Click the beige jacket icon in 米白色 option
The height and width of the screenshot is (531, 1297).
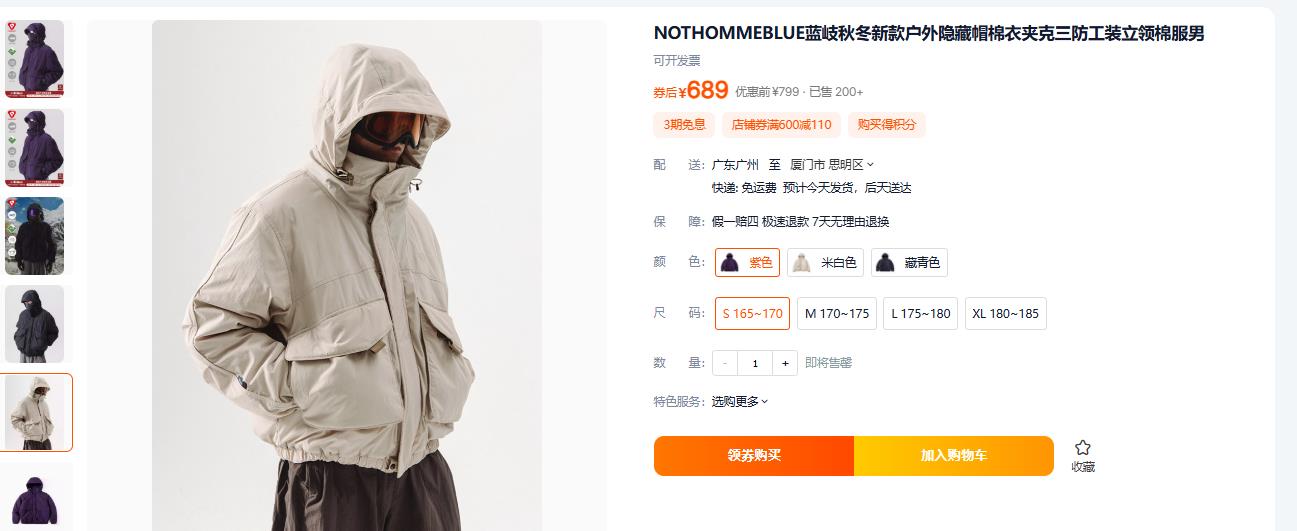pos(801,263)
